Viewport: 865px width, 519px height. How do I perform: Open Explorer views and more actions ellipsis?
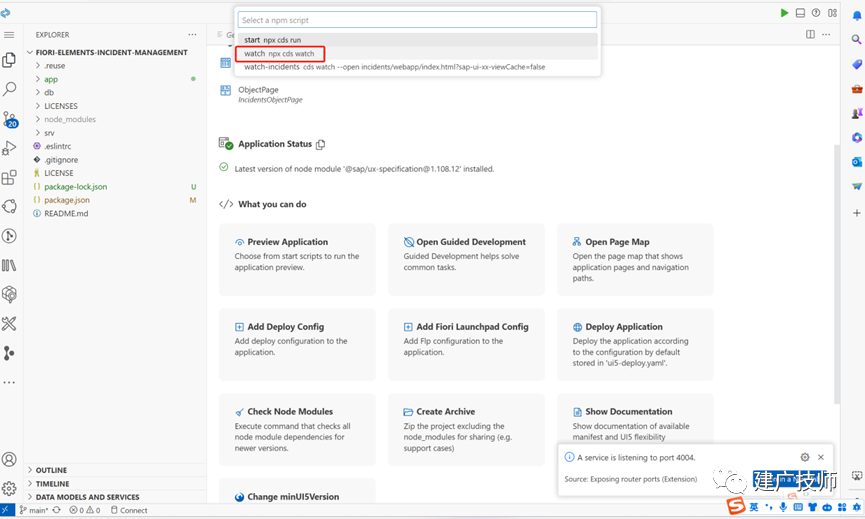point(192,34)
